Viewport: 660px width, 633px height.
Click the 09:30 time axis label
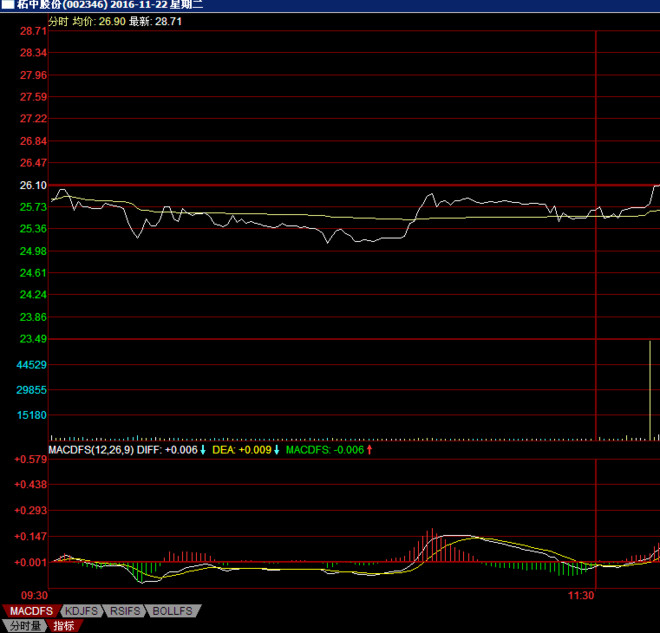tap(35, 595)
